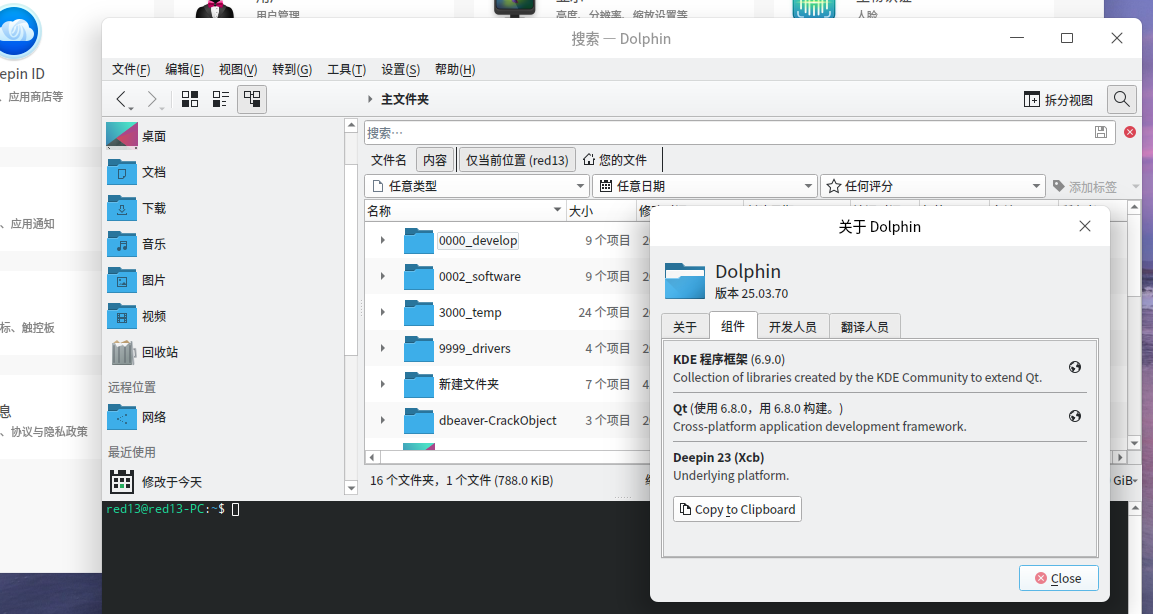Expand the 0002_software folder
Image resolution: width=1153 pixels, height=614 pixels.
pos(382,276)
